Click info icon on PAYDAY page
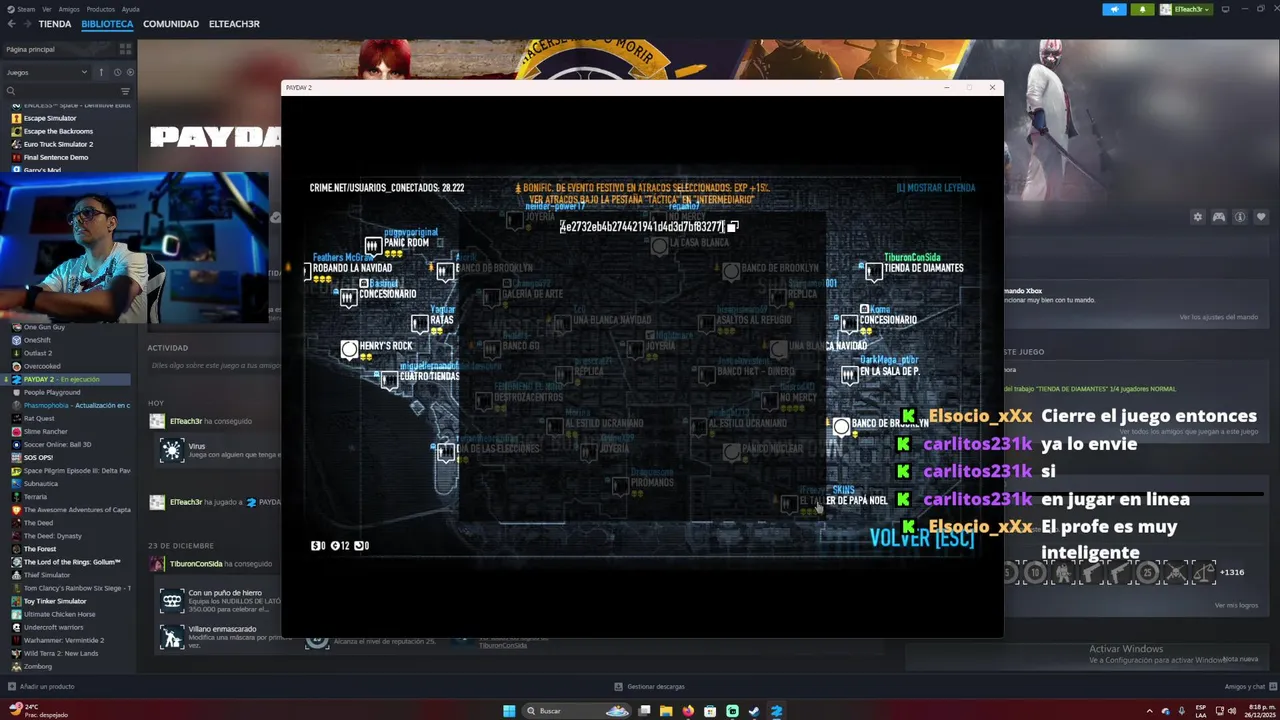The image size is (1280, 720). (x=1240, y=217)
